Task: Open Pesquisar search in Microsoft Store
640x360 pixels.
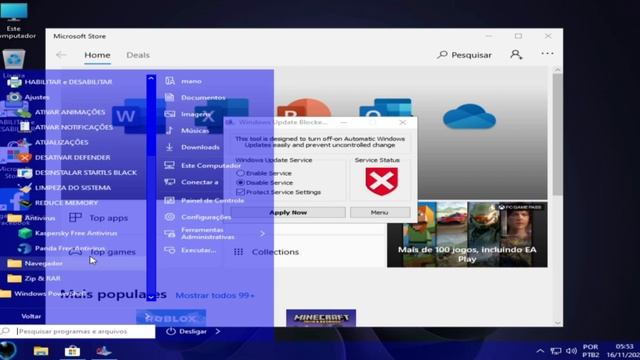Action: pyautogui.click(x=464, y=55)
